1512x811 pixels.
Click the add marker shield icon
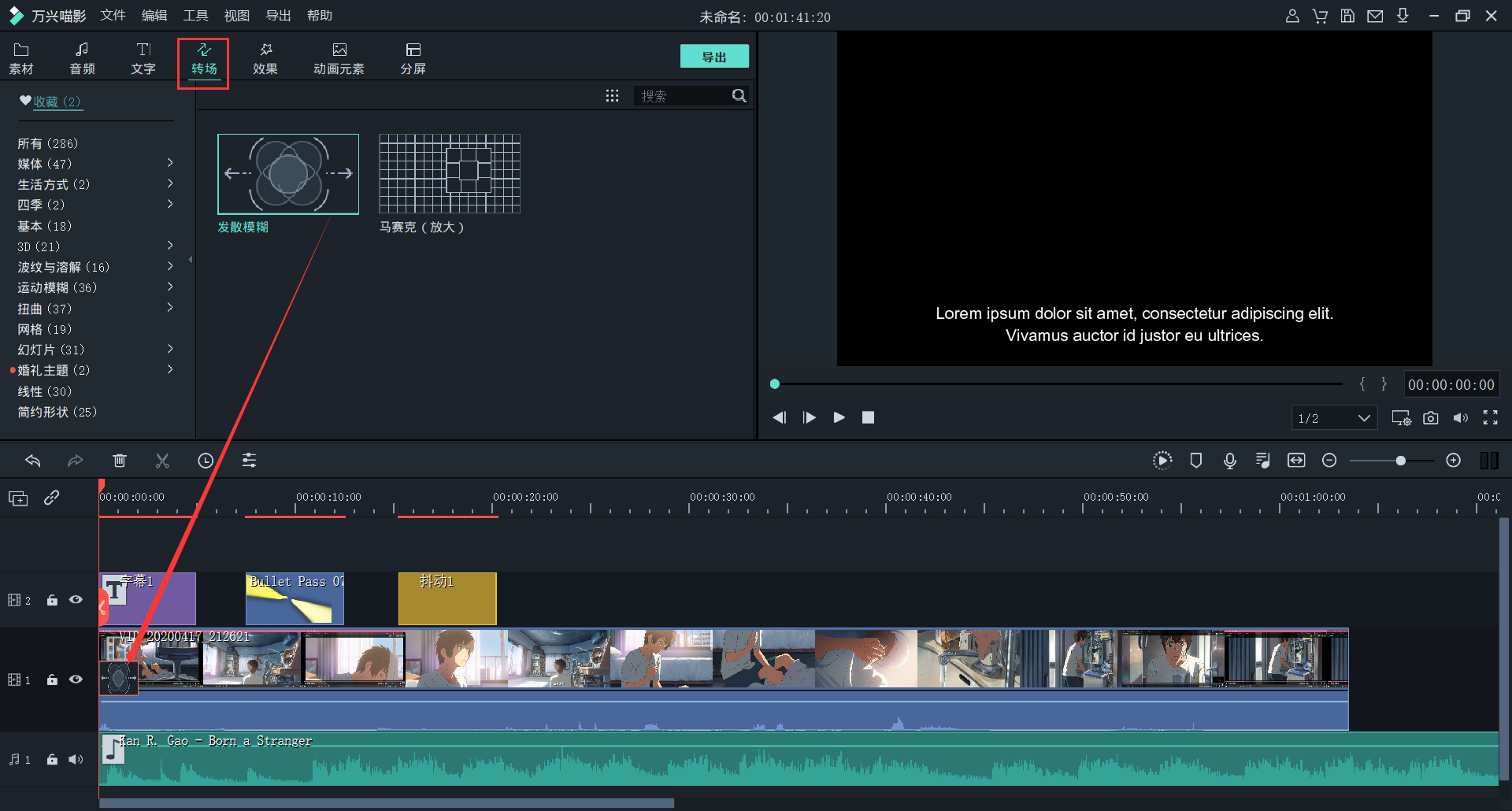click(1195, 461)
